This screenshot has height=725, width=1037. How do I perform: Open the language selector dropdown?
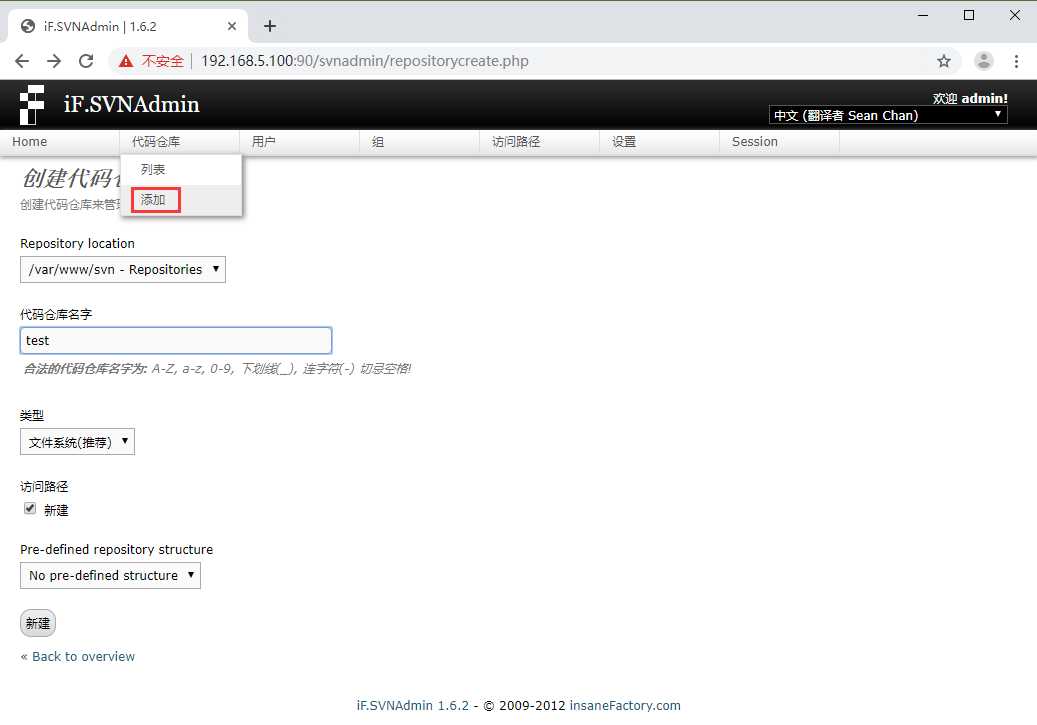(888, 115)
